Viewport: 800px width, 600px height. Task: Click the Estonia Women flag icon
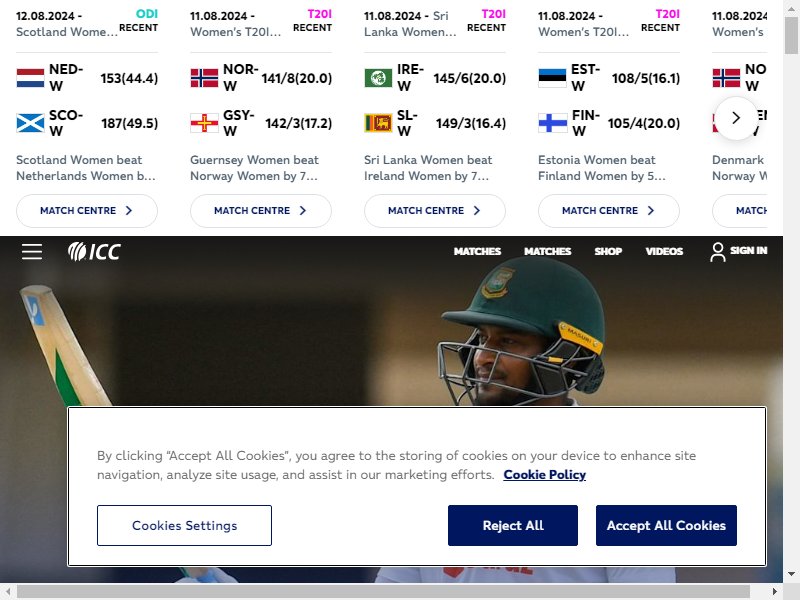click(552, 78)
